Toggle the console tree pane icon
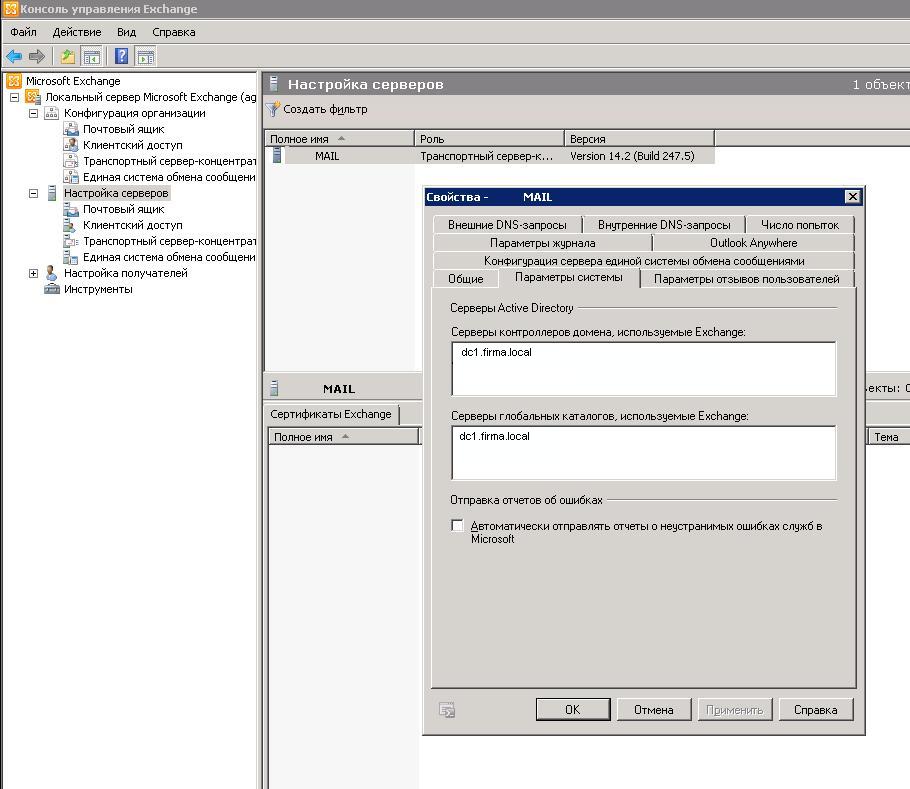This screenshot has width=910, height=789. pos(92,56)
